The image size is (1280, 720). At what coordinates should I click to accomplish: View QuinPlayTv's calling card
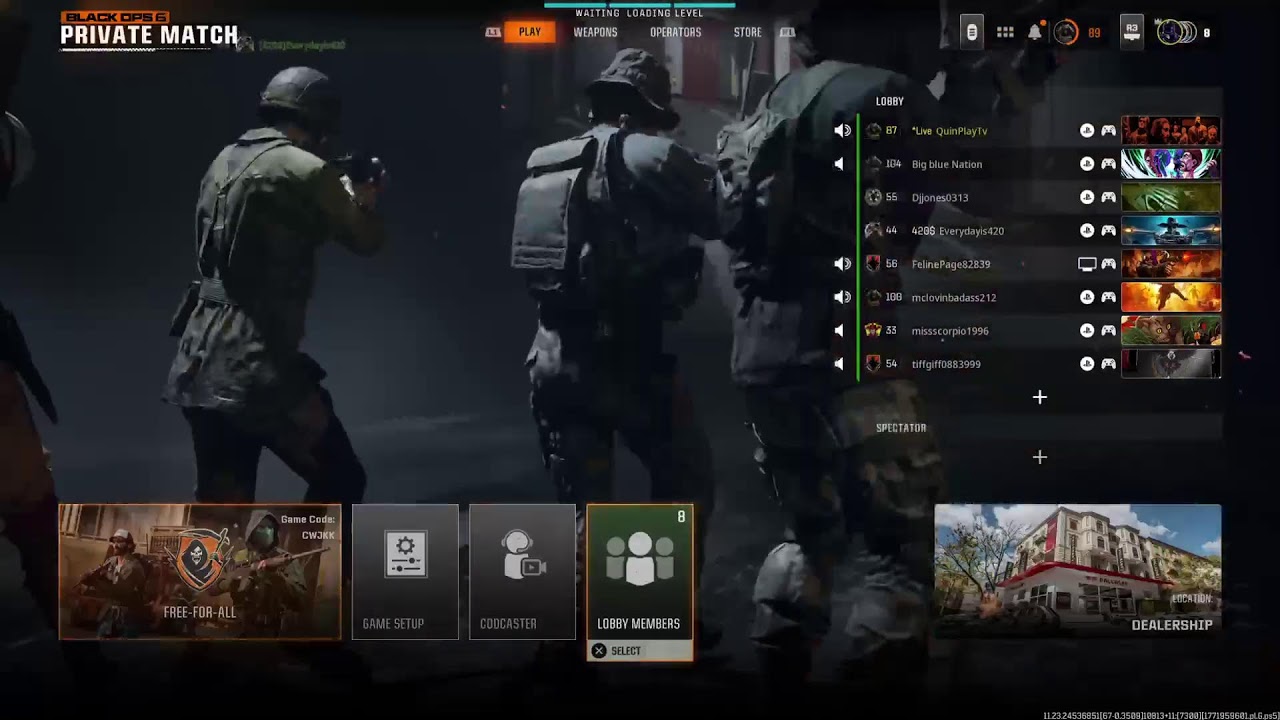point(1171,130)
